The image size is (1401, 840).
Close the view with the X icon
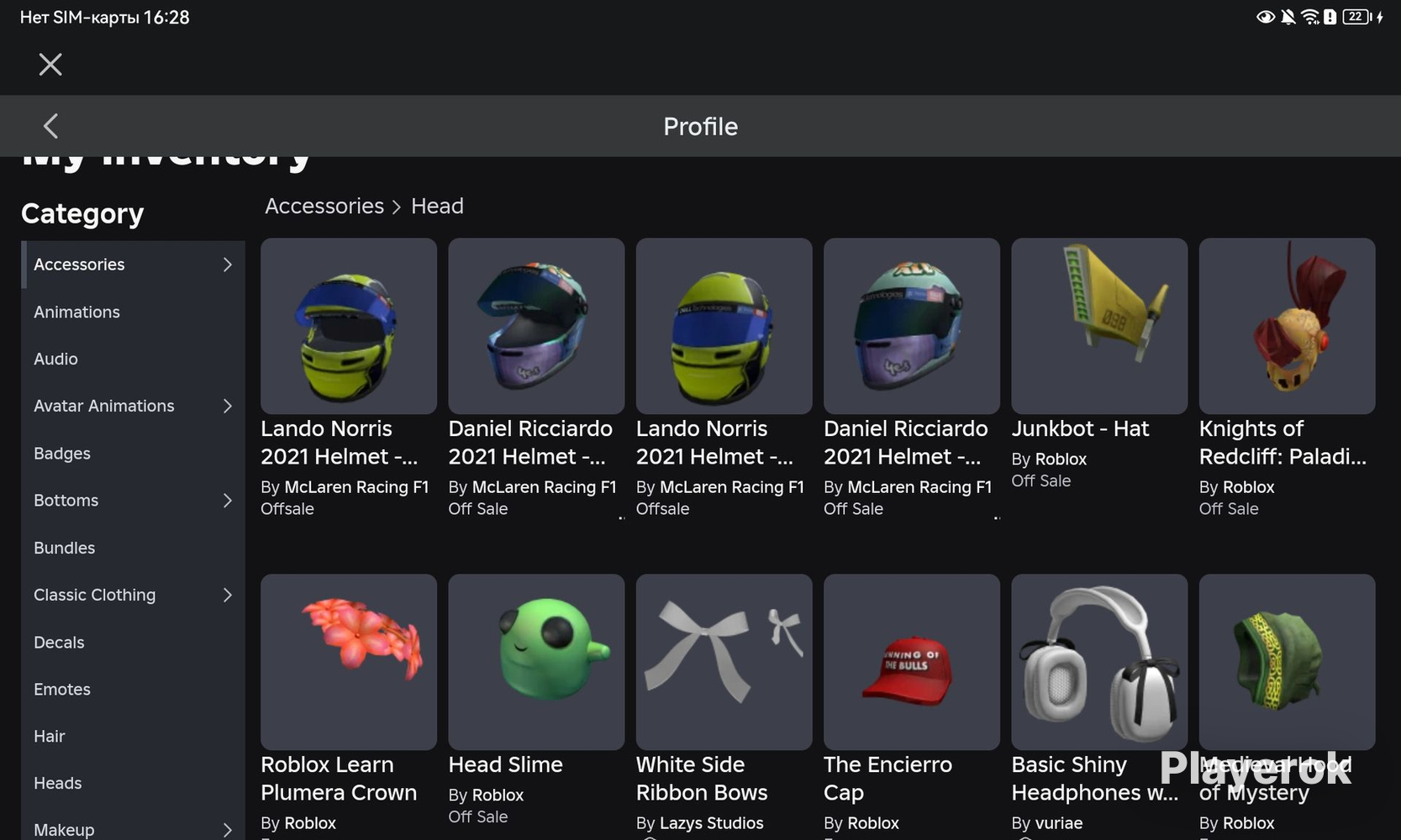[50, 65]
